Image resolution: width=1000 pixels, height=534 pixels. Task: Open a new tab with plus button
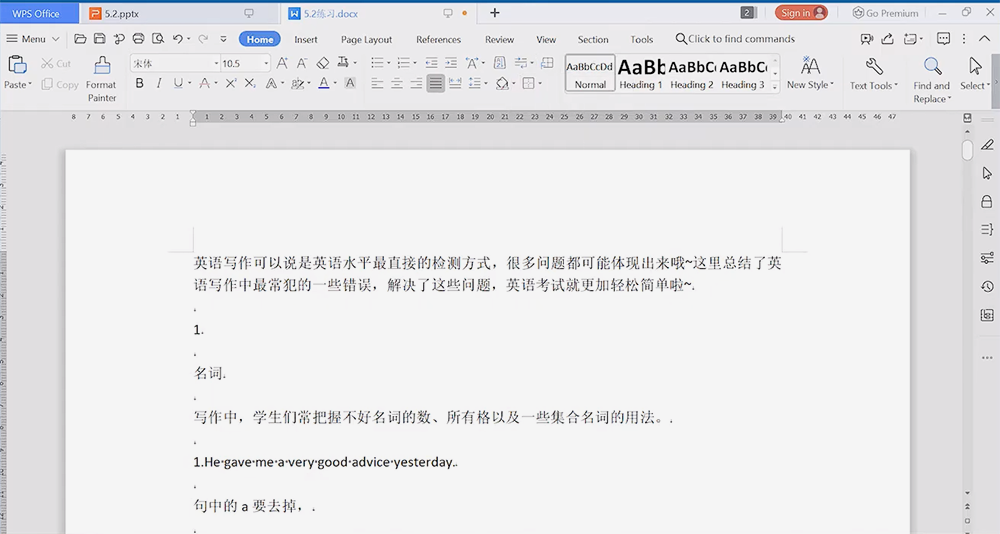click(x=494, y=13)
